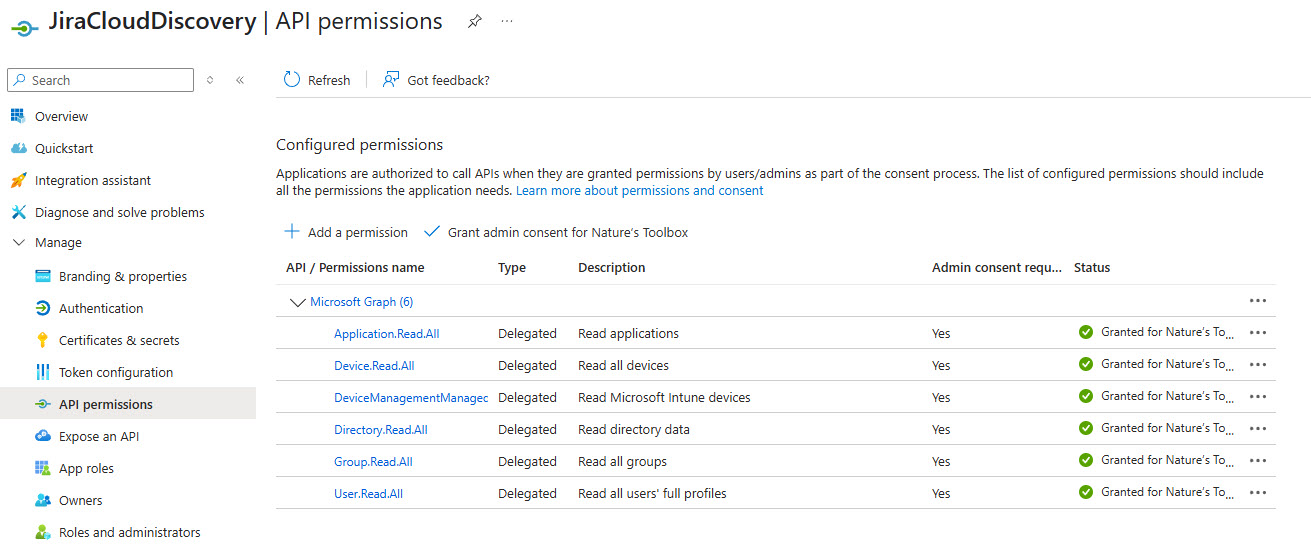Open the ellipsis menu beside the page title
The height and width of the screenshot is (548, 1311).
tap(507, 21)
